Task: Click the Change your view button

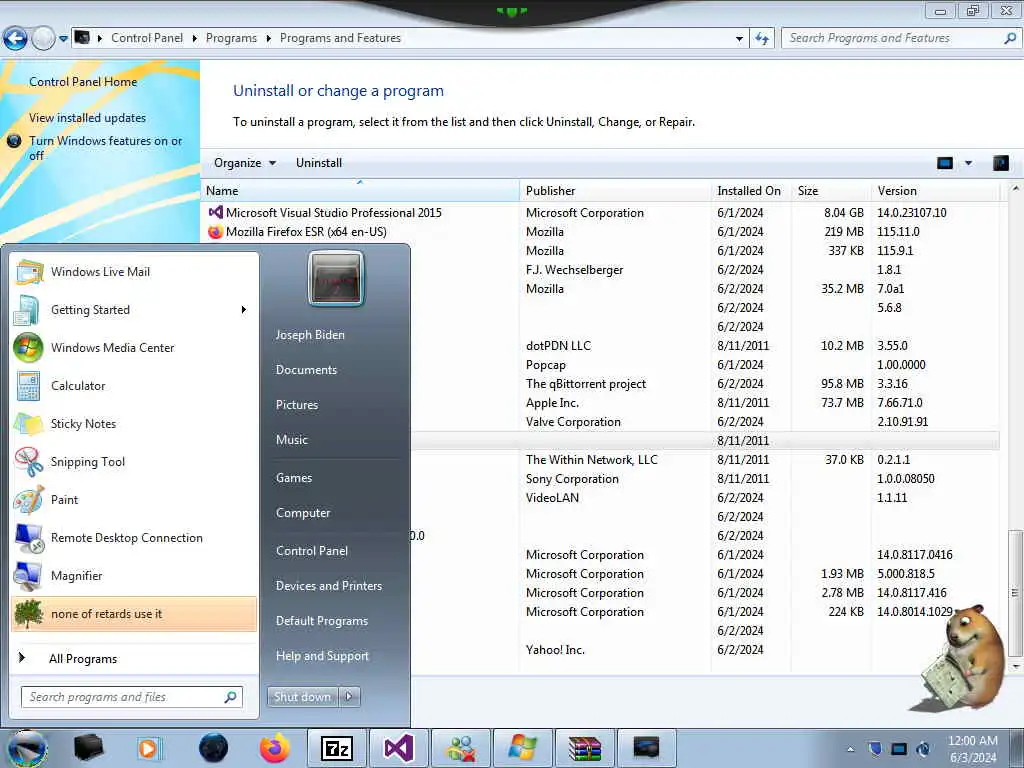Action: [x=945, y=163]
